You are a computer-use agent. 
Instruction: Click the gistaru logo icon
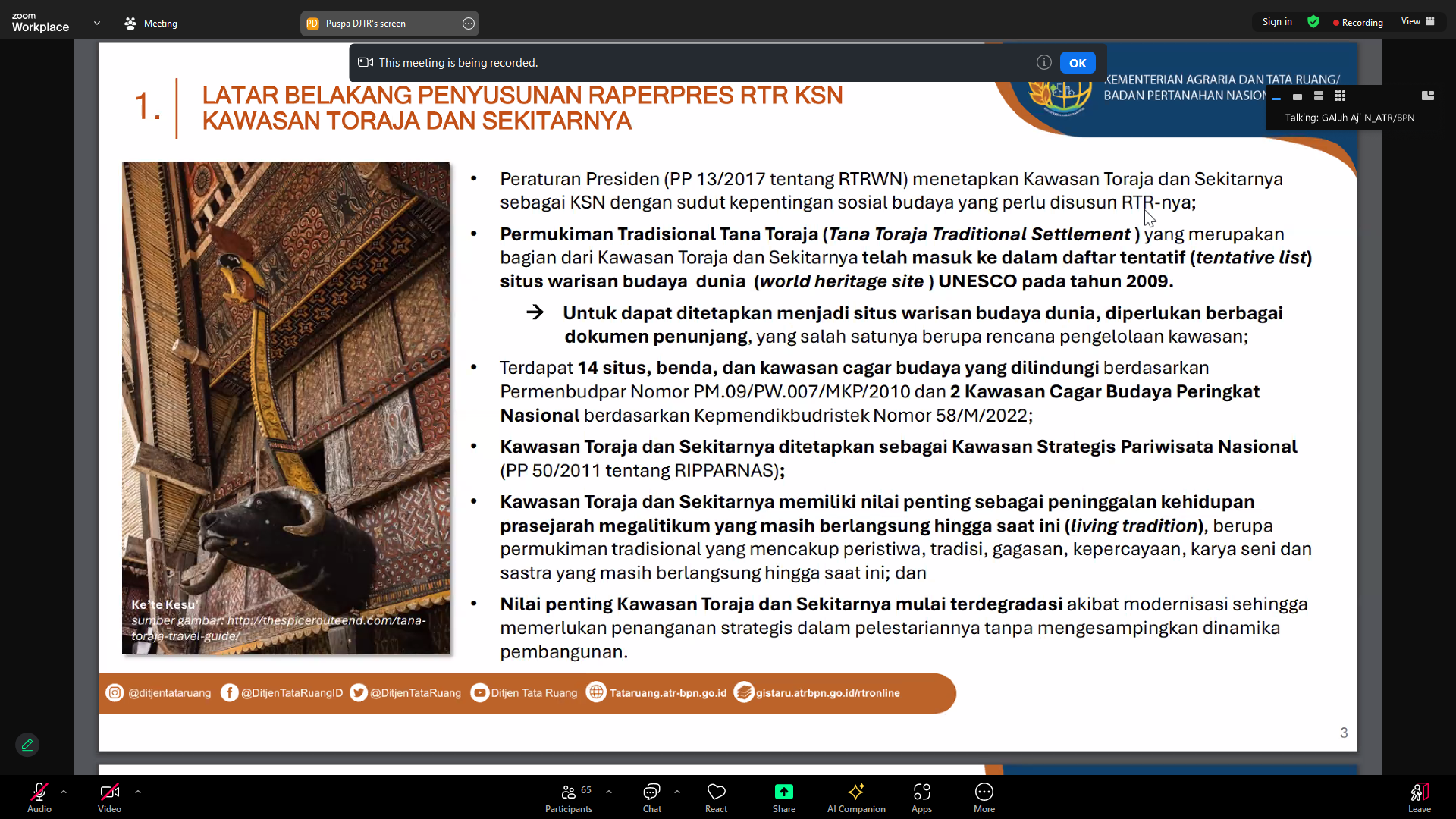coord(744,692)
